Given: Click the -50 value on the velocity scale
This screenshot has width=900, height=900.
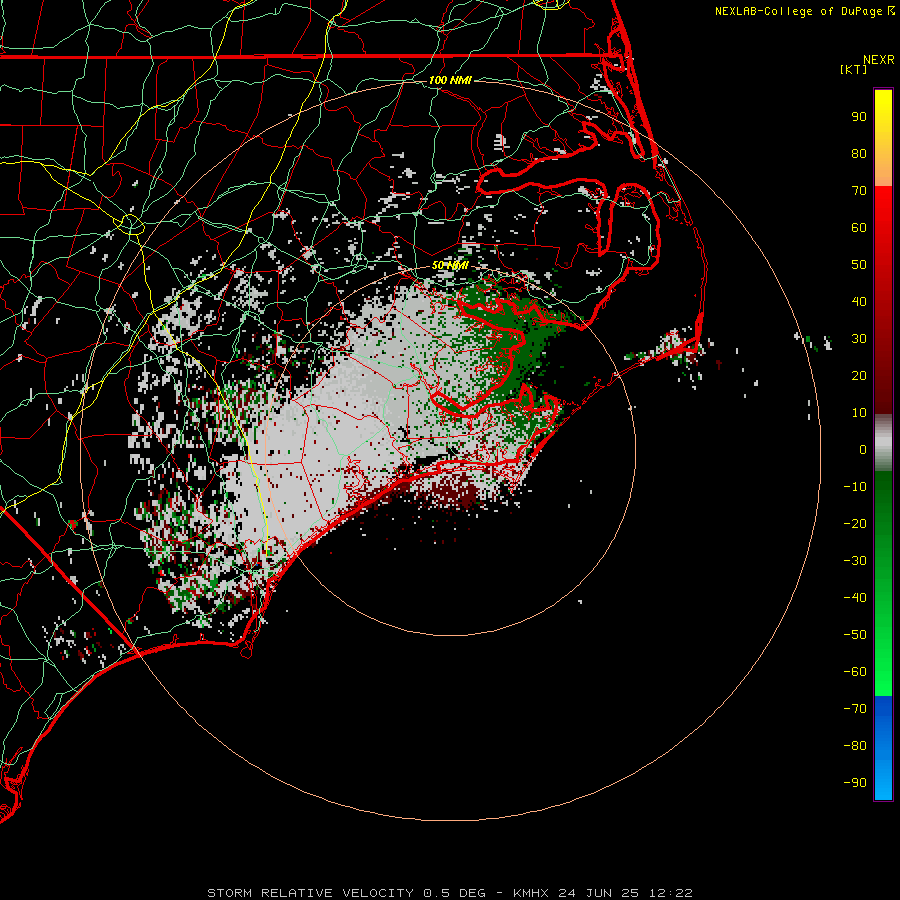Looking at the screenshot, I should coord(855,635).
